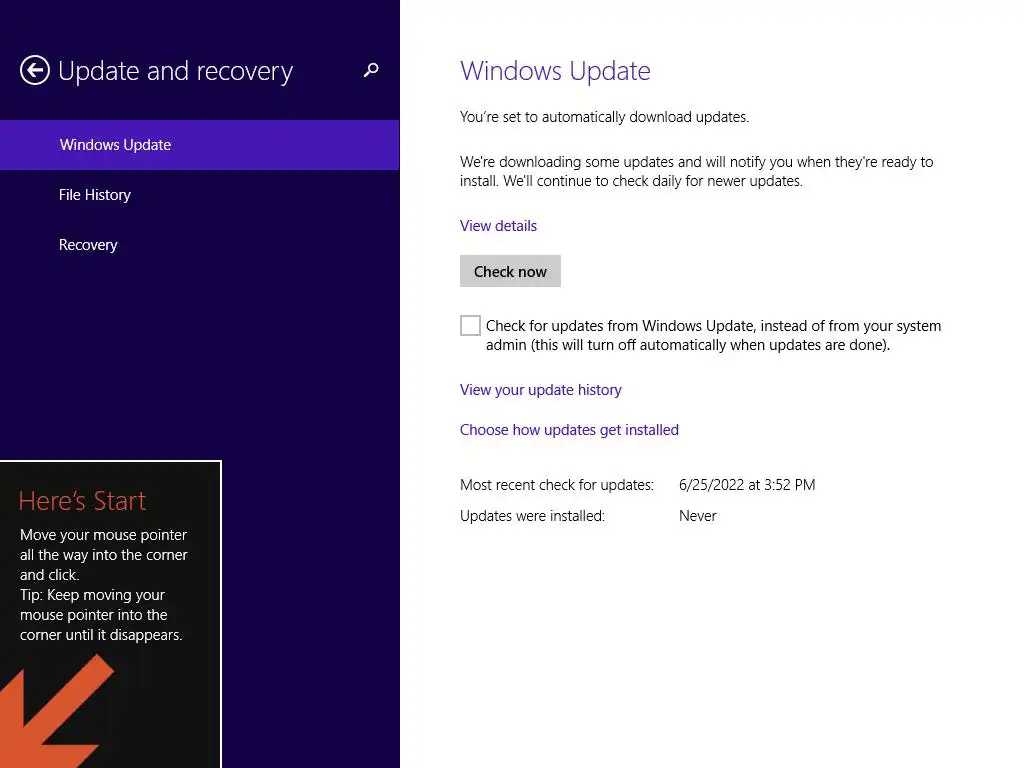The width and height of the screenshot is (1024, 768).
Task: Click the Most recent check for updates label
Action: coord(556,485)
